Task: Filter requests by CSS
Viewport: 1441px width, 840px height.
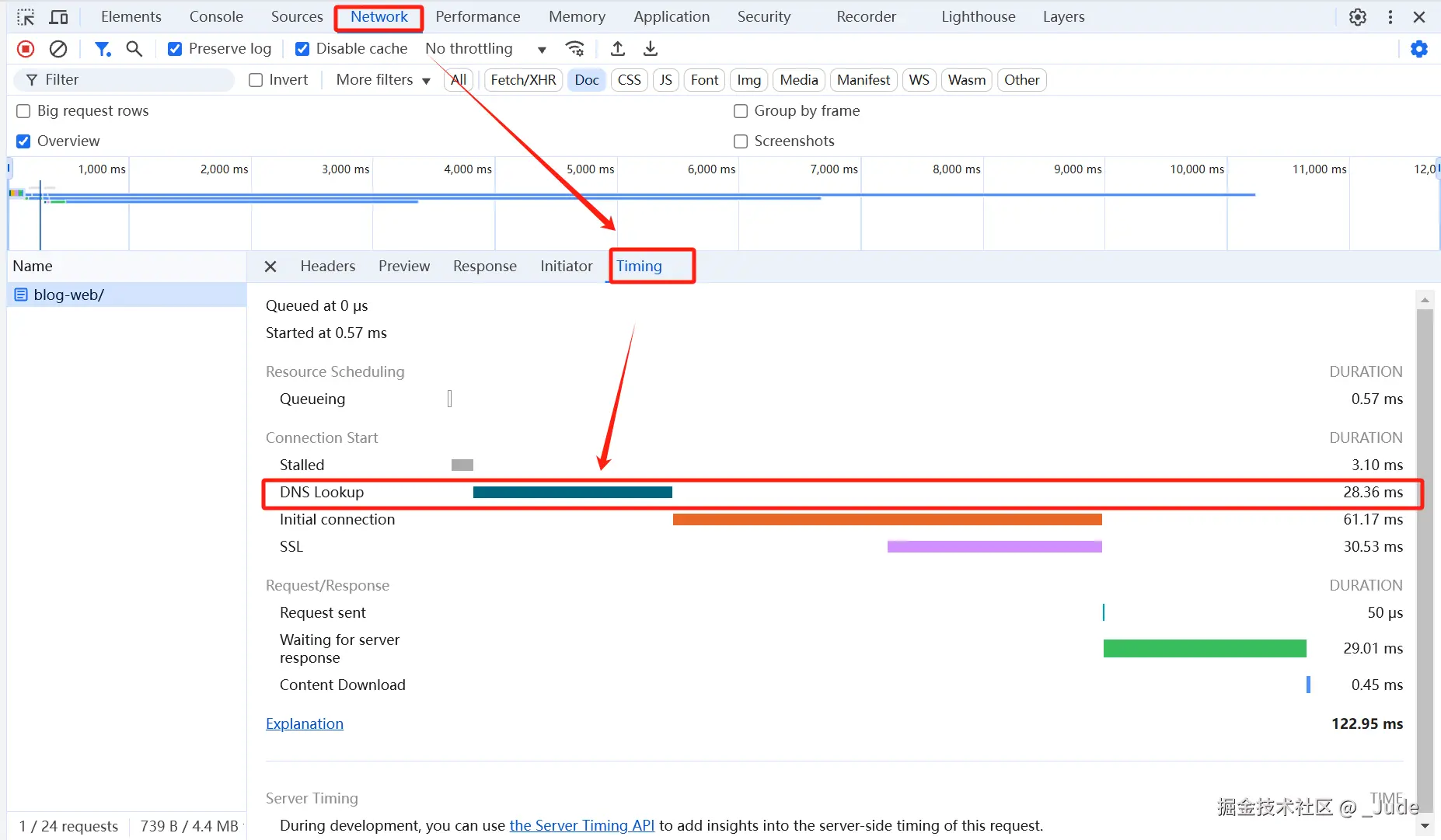Action: pyautogui.click(x=630, y=80)
